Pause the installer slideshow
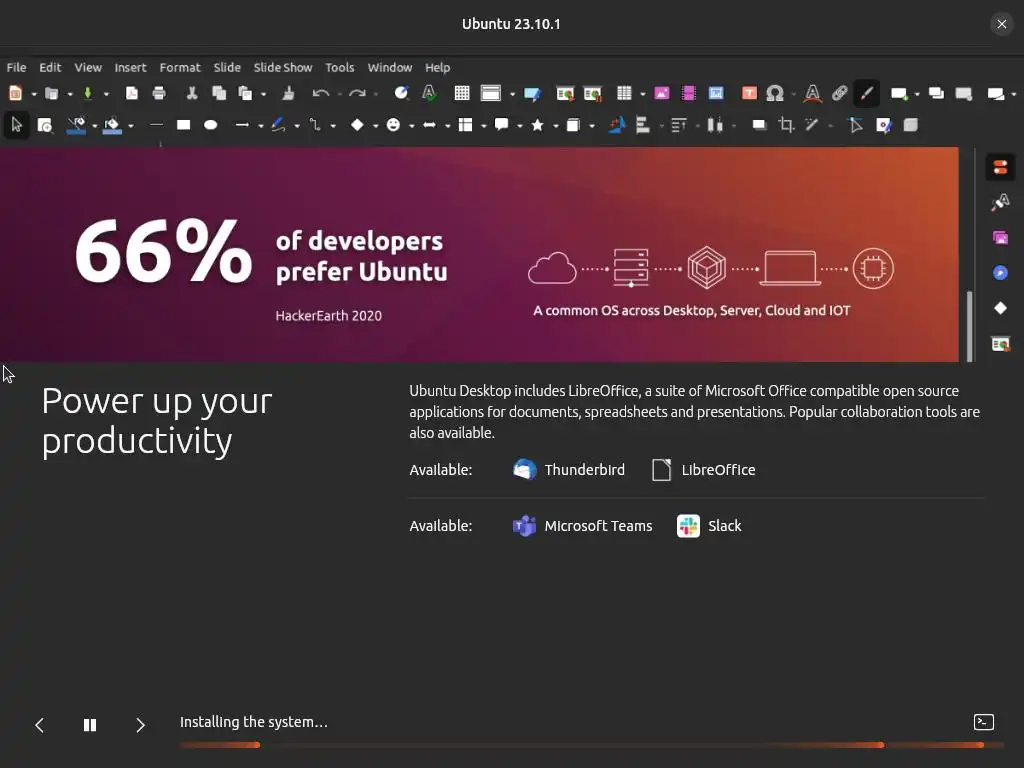1024x768 pixels. (90, 725)
